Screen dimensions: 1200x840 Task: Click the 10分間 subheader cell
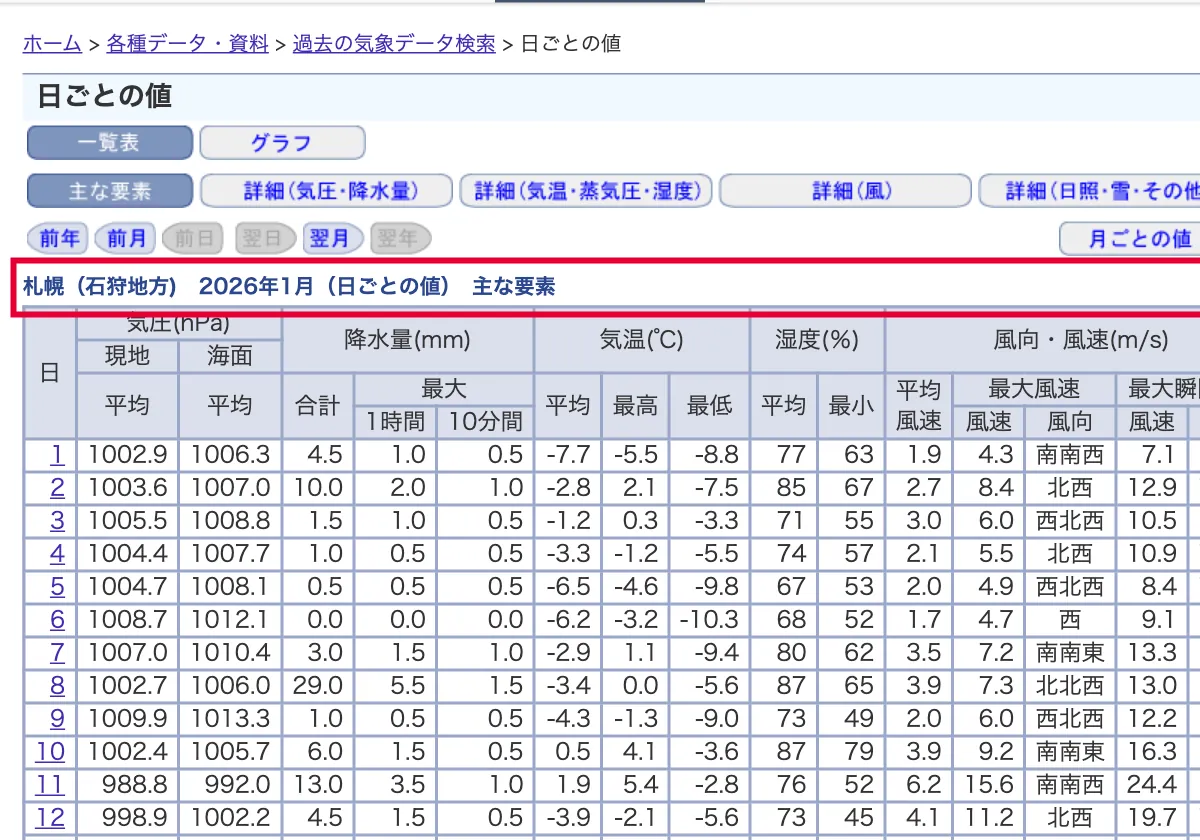point(485,422)
